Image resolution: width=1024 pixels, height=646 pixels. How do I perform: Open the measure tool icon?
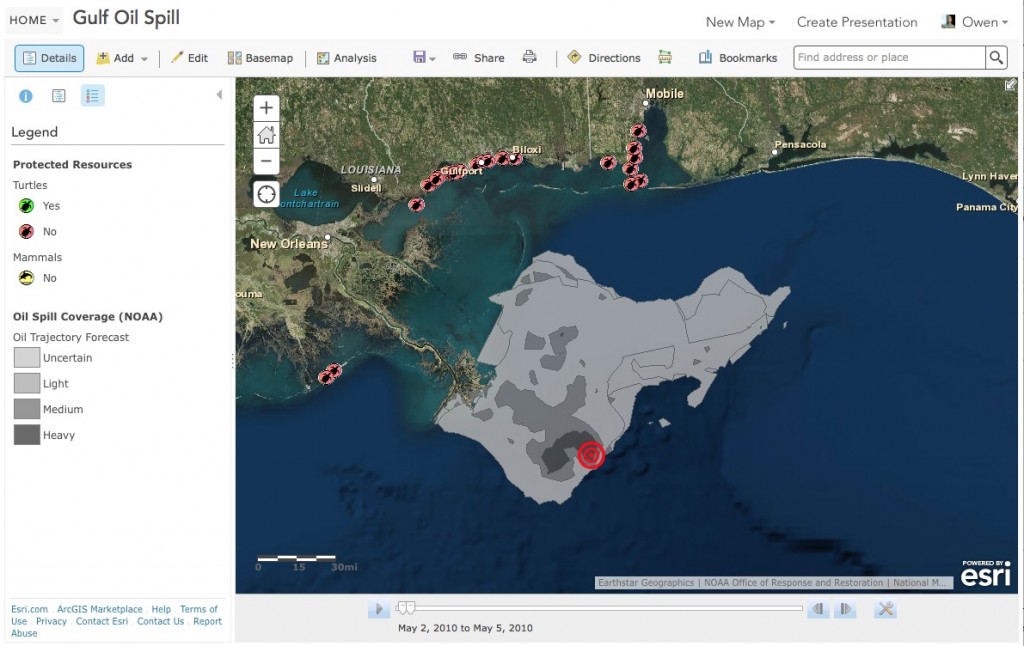click(665, 57)
